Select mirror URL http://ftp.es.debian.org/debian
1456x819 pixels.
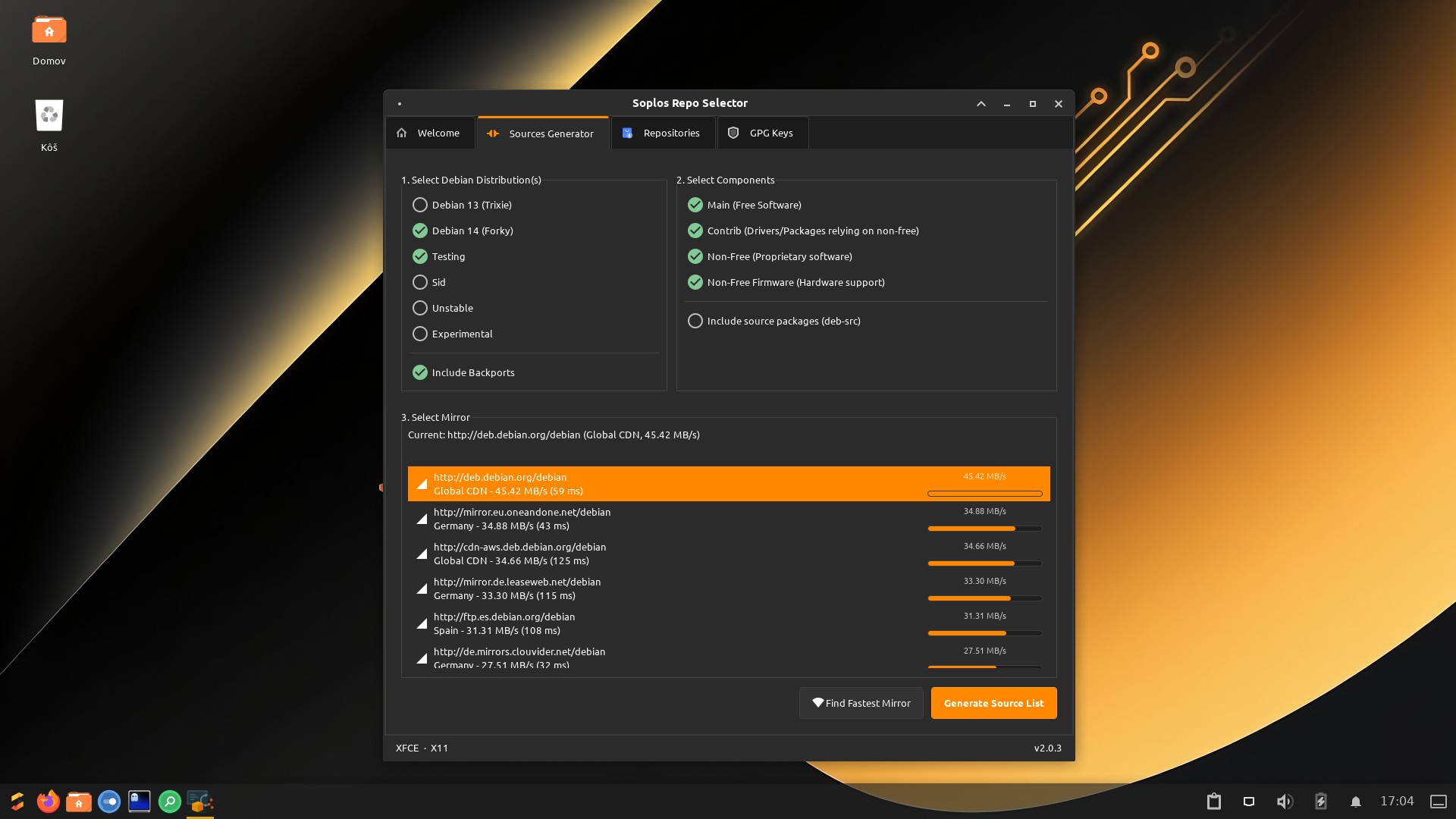tap(504, 617)
